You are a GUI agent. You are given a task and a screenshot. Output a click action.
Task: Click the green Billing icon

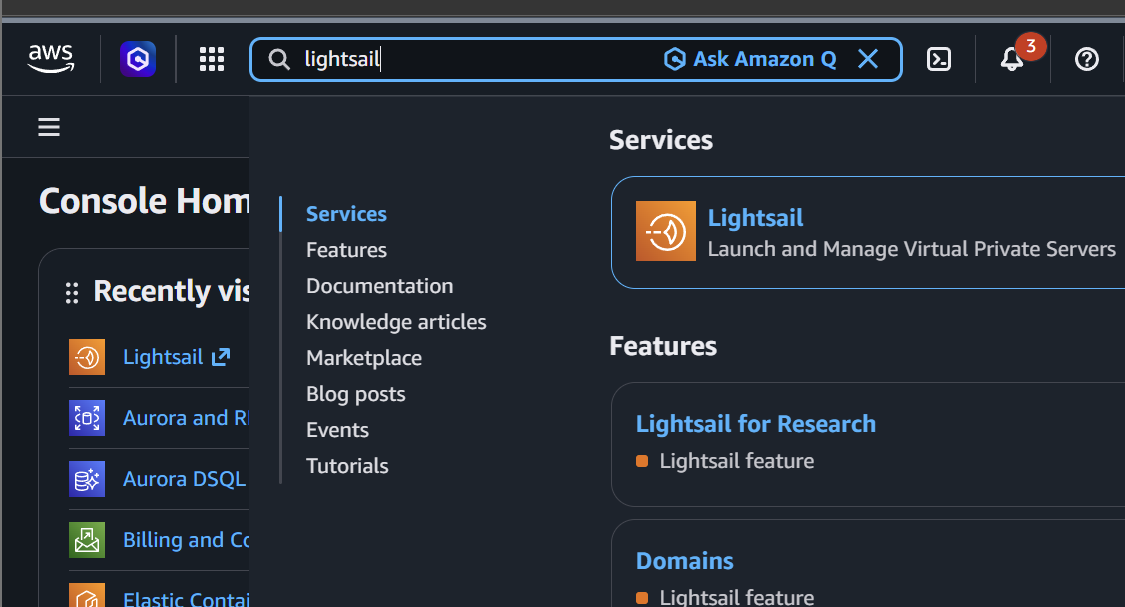click(x=87, y=540)
